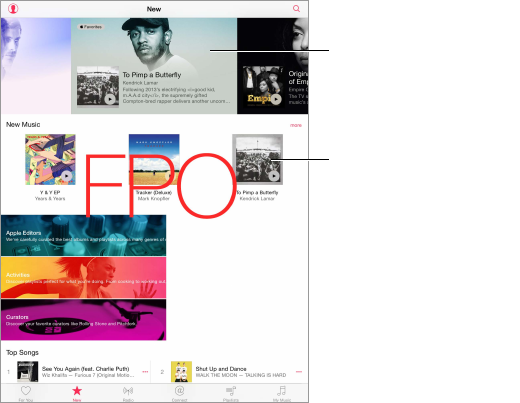Select the Tracker (Deluxe) album cover
520x403 pixels.
click(154, 159)
